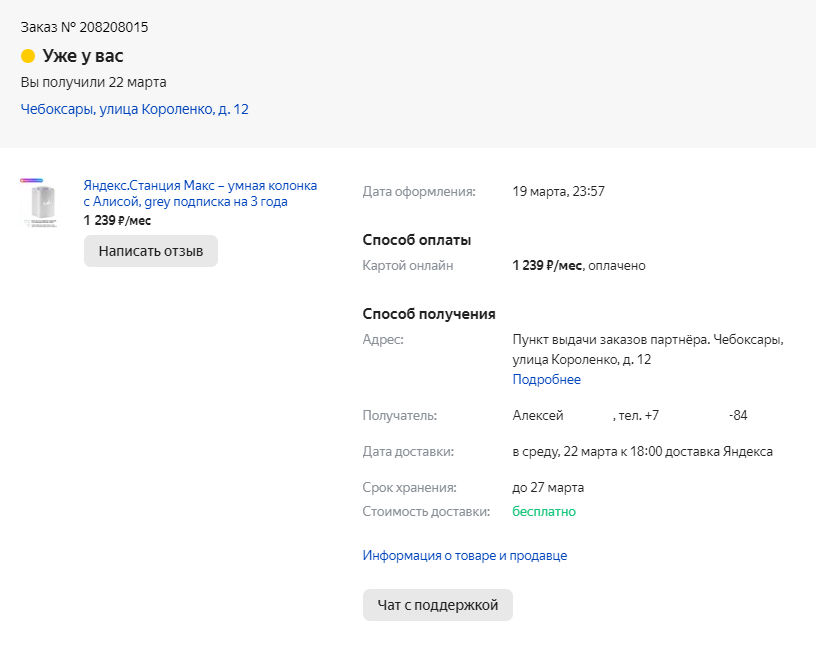Click the order date 19 марта, 23:57
816x667 pixels.
(558, 191)
